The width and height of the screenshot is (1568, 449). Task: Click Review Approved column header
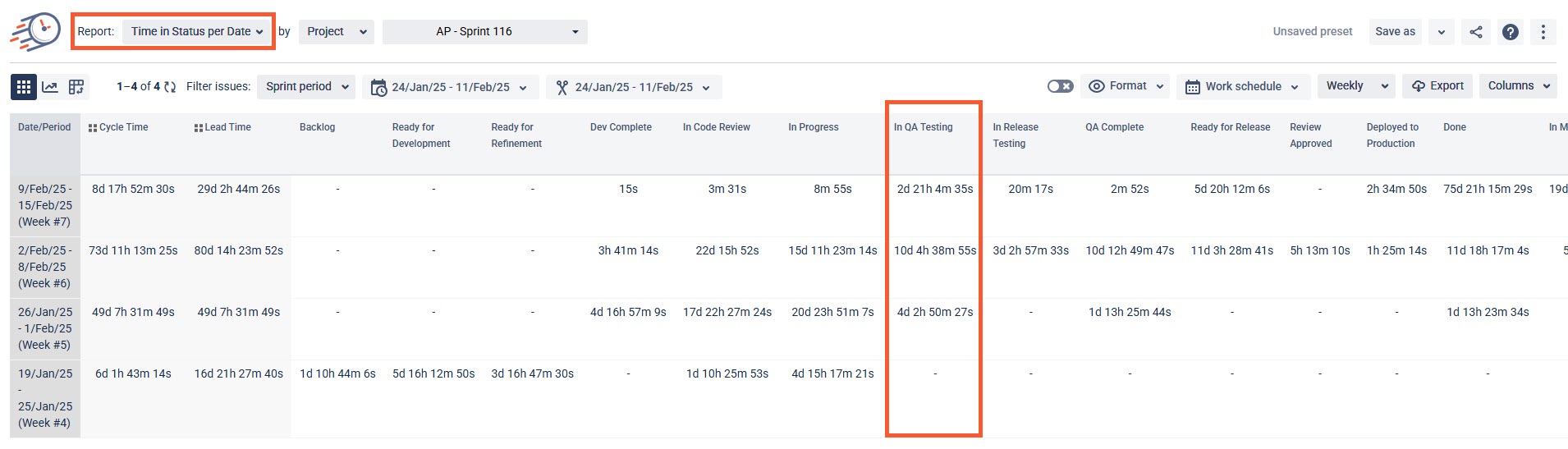[1310, 135]
